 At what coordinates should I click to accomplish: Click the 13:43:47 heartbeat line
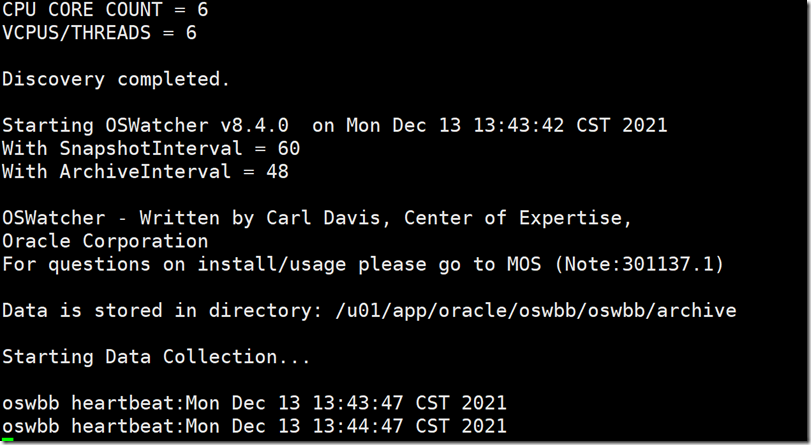click(x=254, y=403)
